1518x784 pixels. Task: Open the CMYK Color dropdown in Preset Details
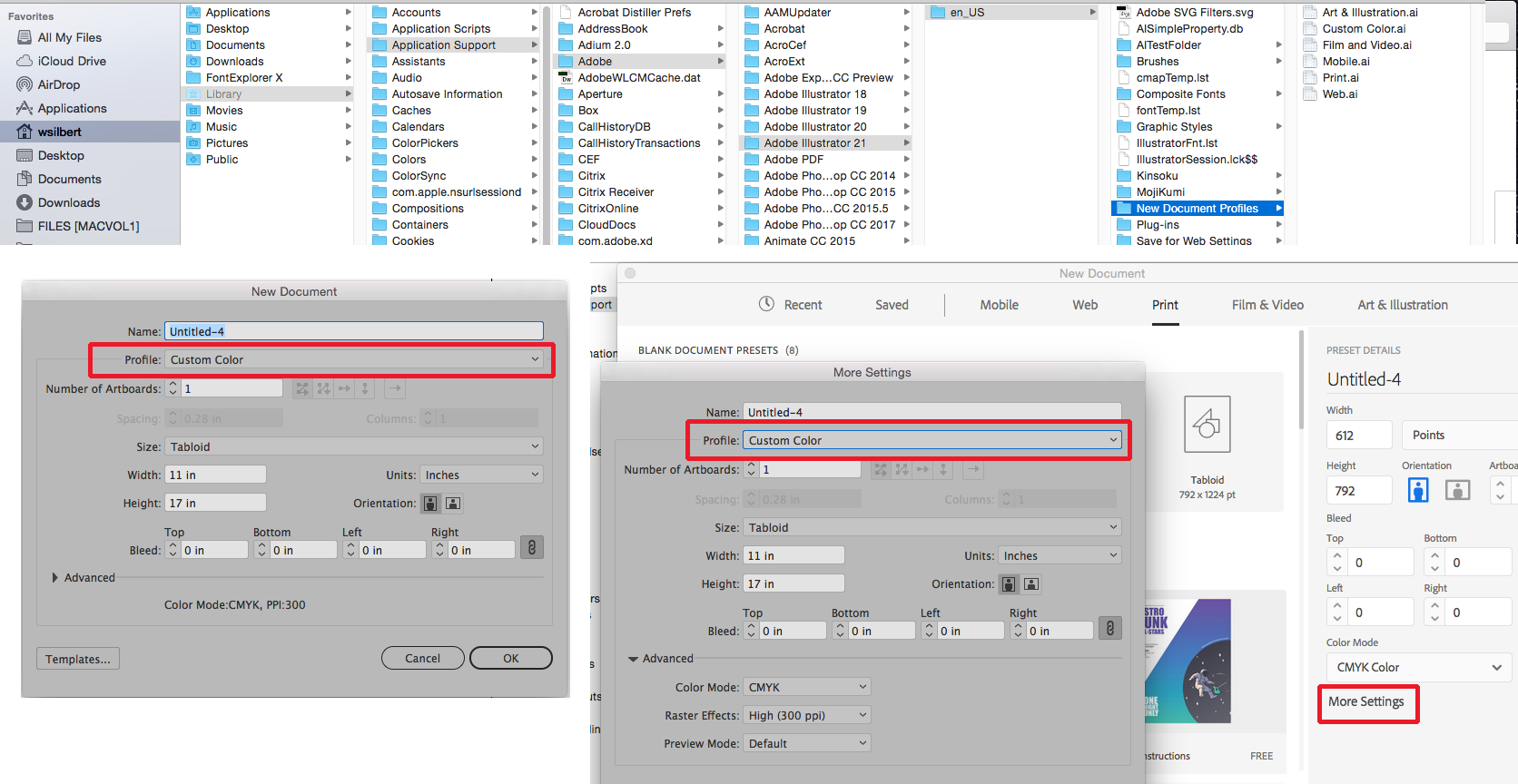tap(1418, 667)
